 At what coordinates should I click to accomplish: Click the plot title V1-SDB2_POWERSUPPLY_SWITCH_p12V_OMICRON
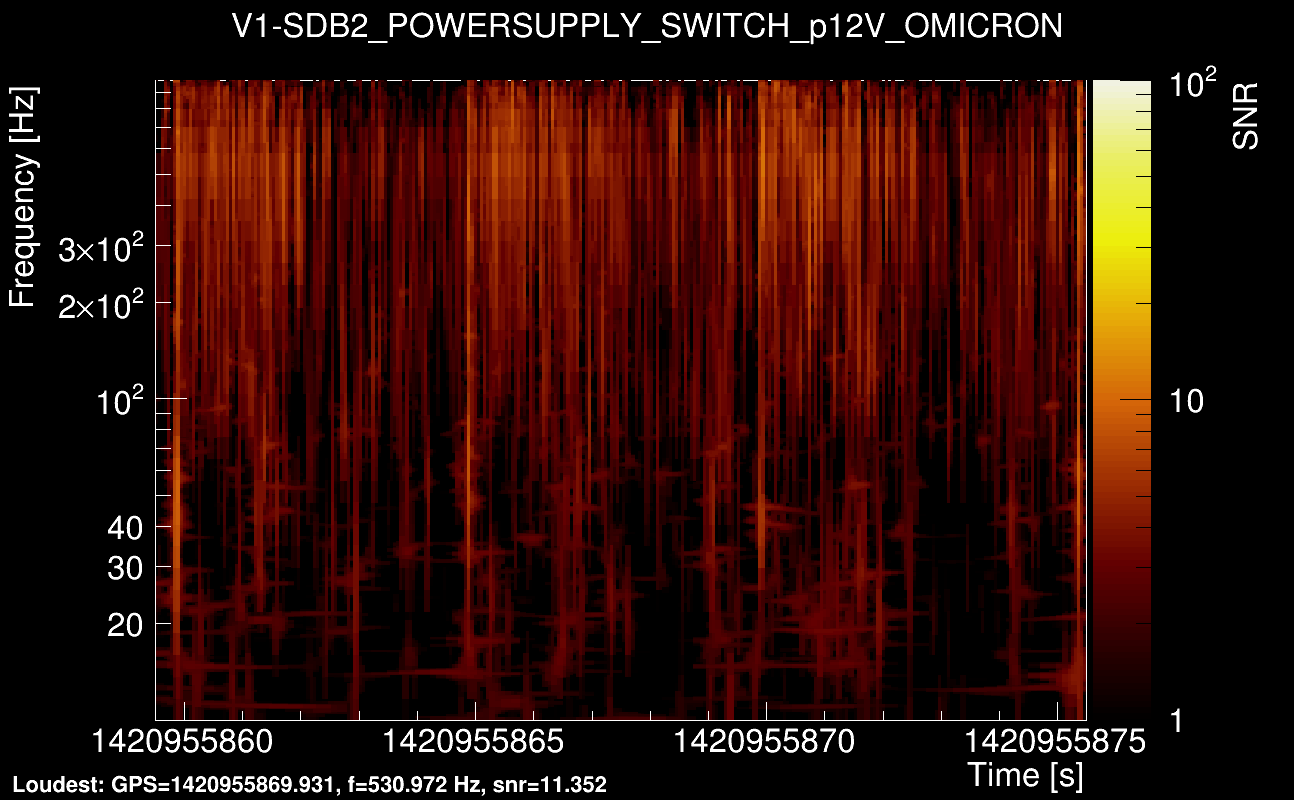click(647, 27)
